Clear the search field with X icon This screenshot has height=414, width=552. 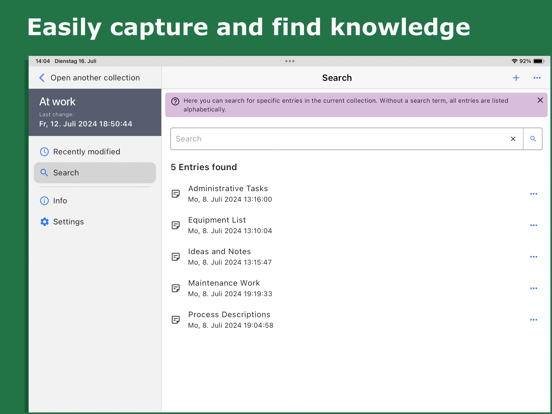pos(513,139)
